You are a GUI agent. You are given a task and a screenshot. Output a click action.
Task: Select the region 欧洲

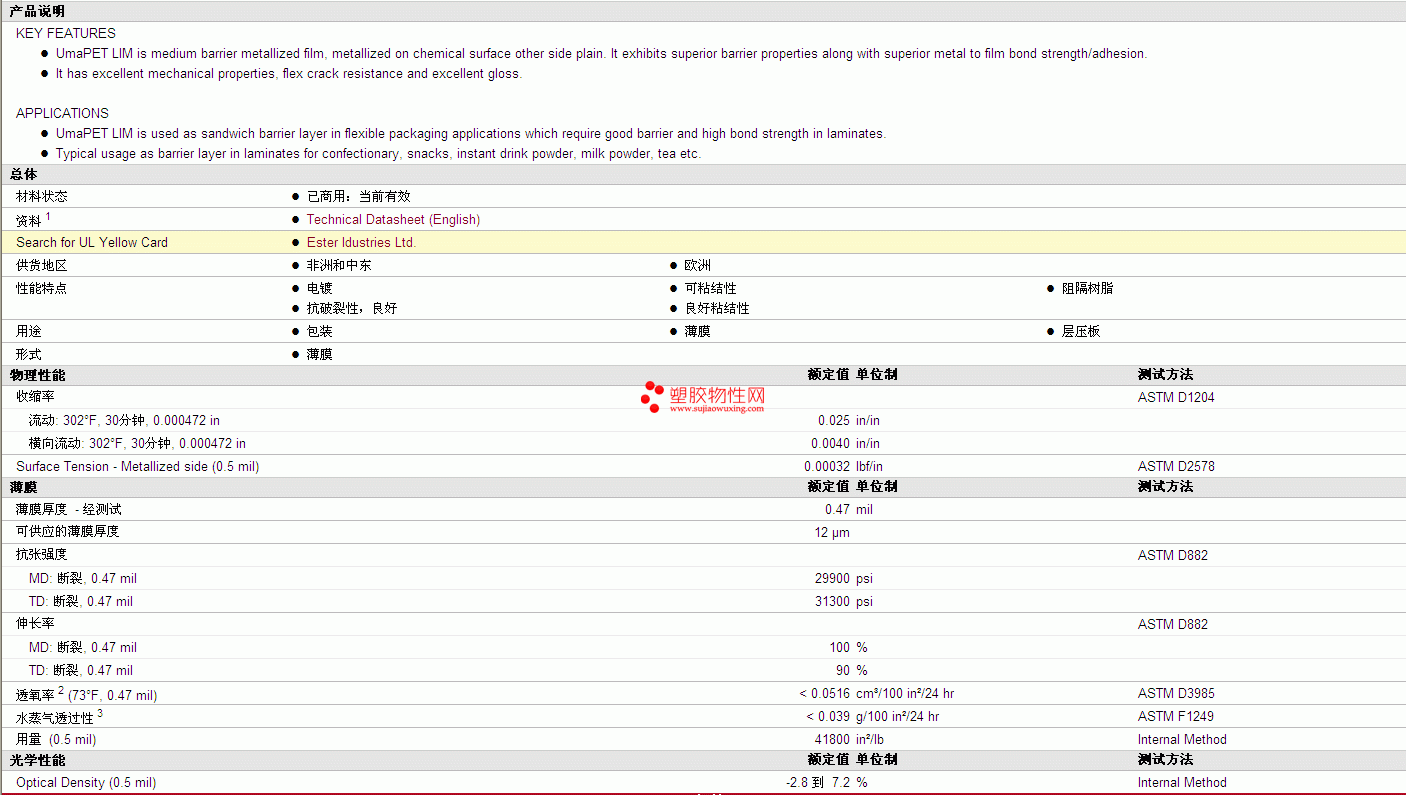[698, 266]
